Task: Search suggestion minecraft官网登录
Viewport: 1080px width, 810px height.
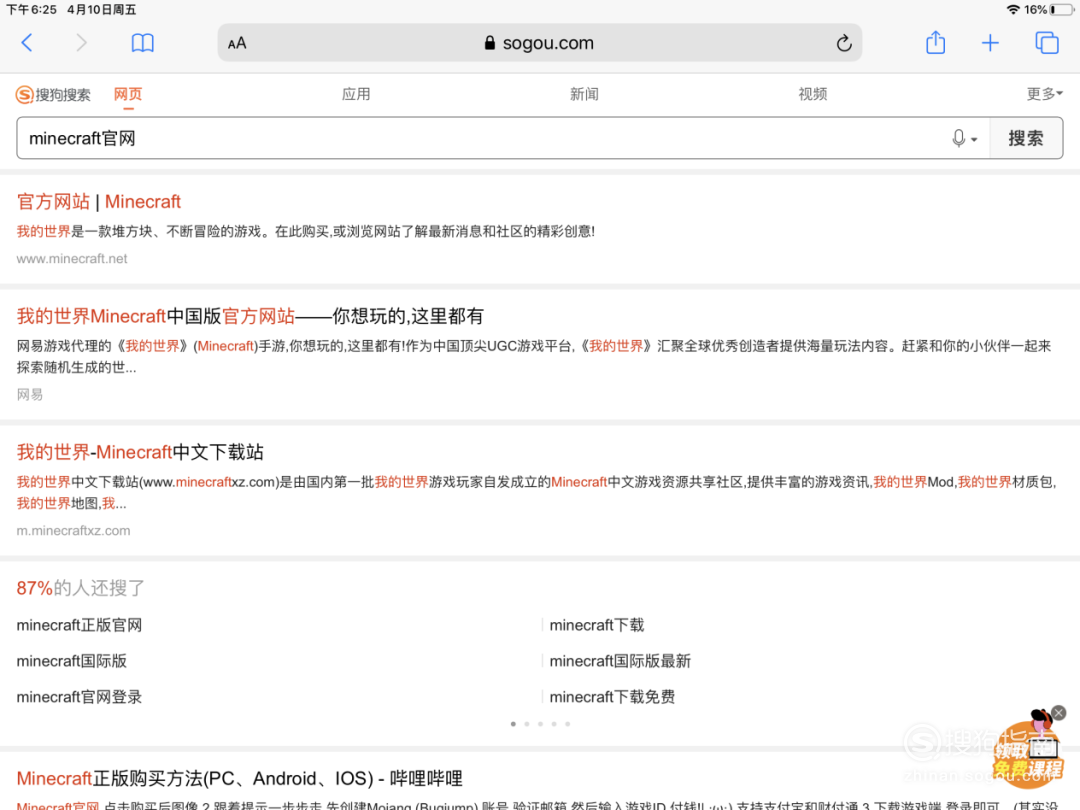Action: pos(79,697)
